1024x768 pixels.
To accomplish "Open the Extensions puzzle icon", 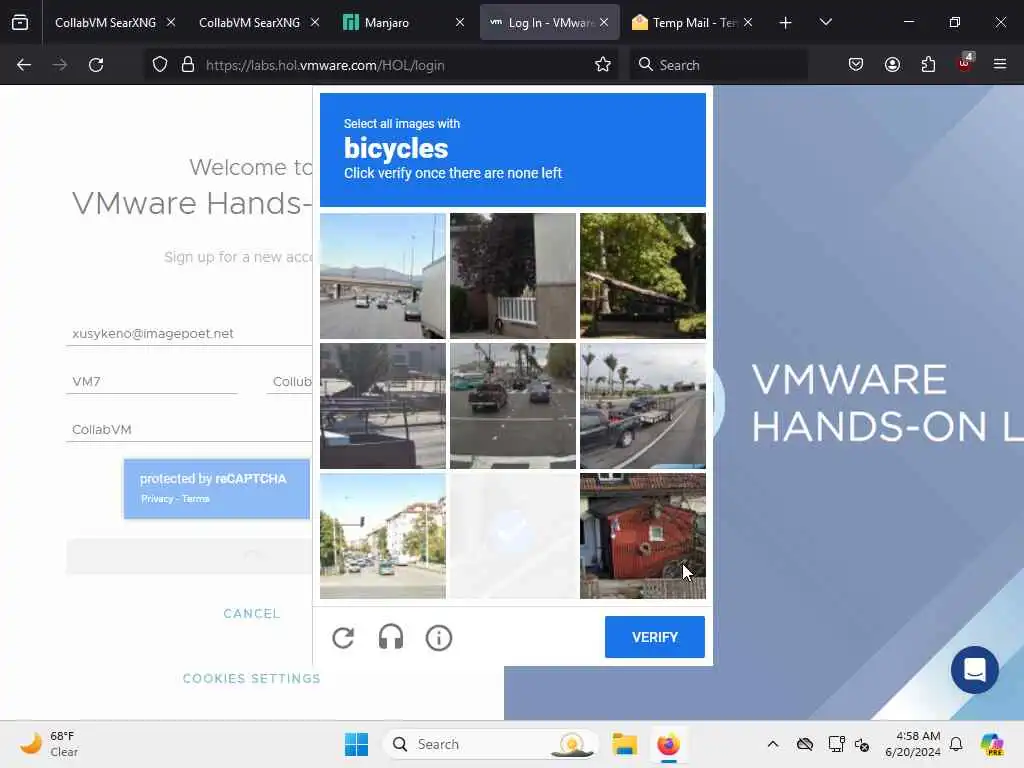I will click(x=928, y=65).
